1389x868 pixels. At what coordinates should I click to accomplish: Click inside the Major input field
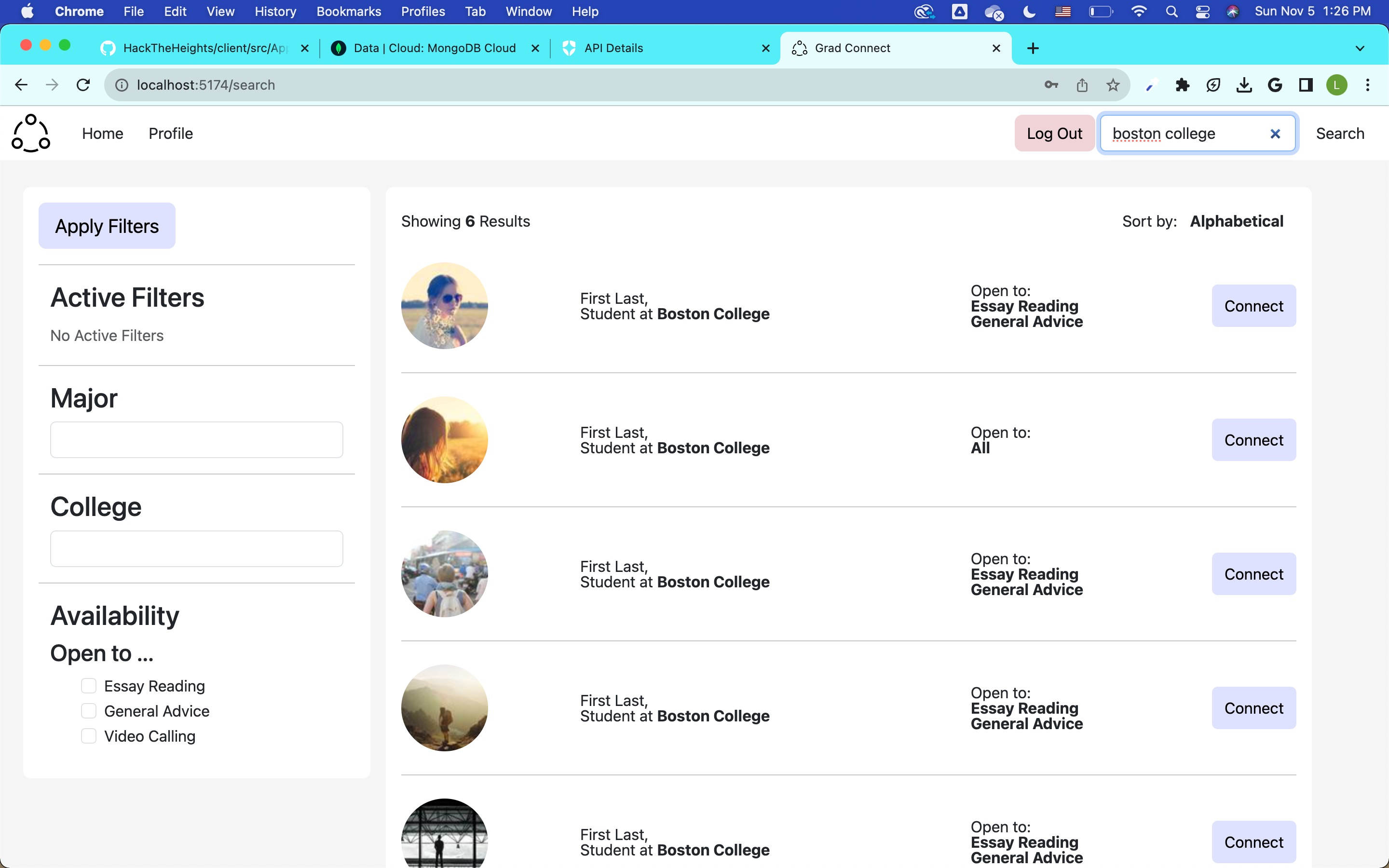coord(196,439)
